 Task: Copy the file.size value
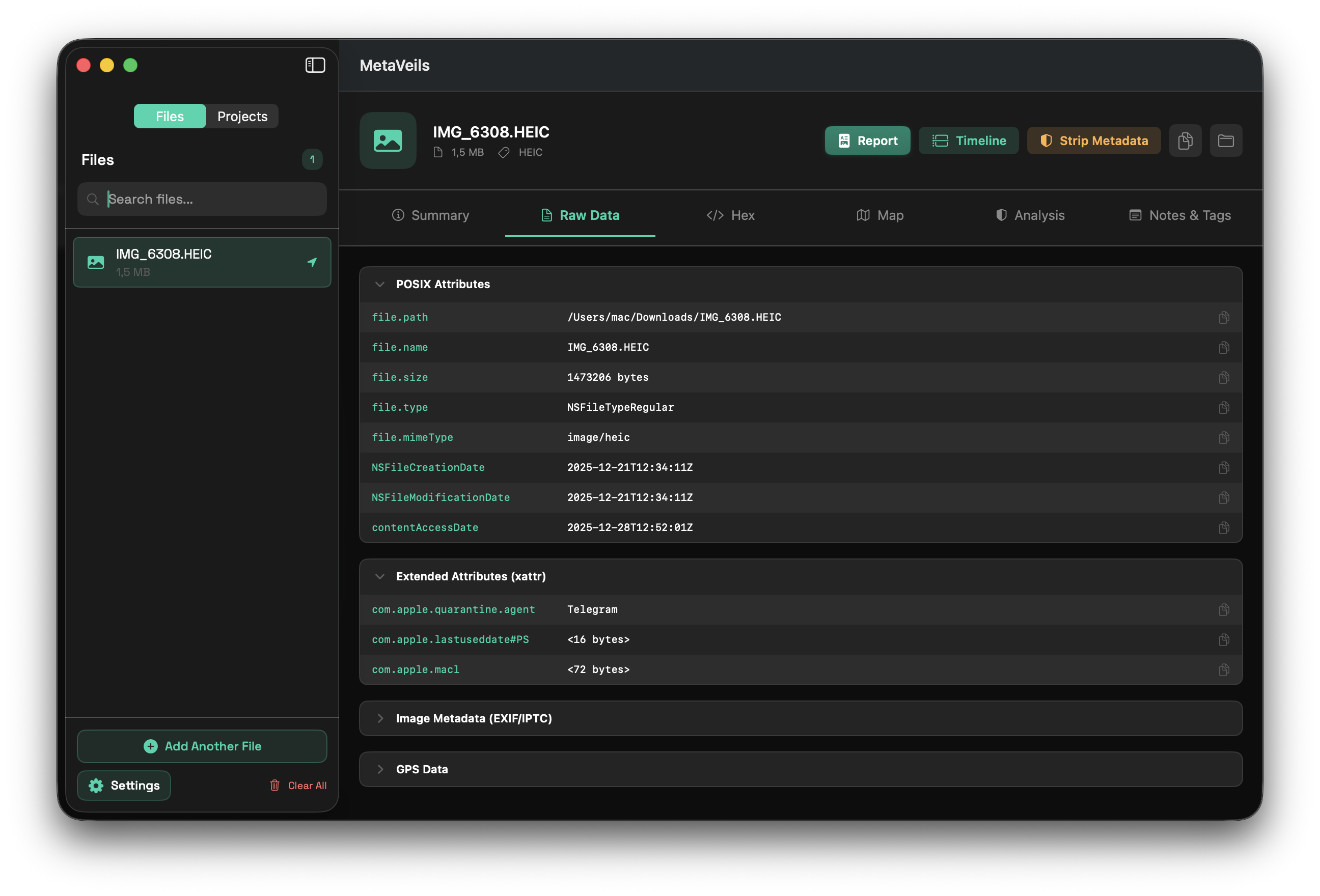(1223, 378)
